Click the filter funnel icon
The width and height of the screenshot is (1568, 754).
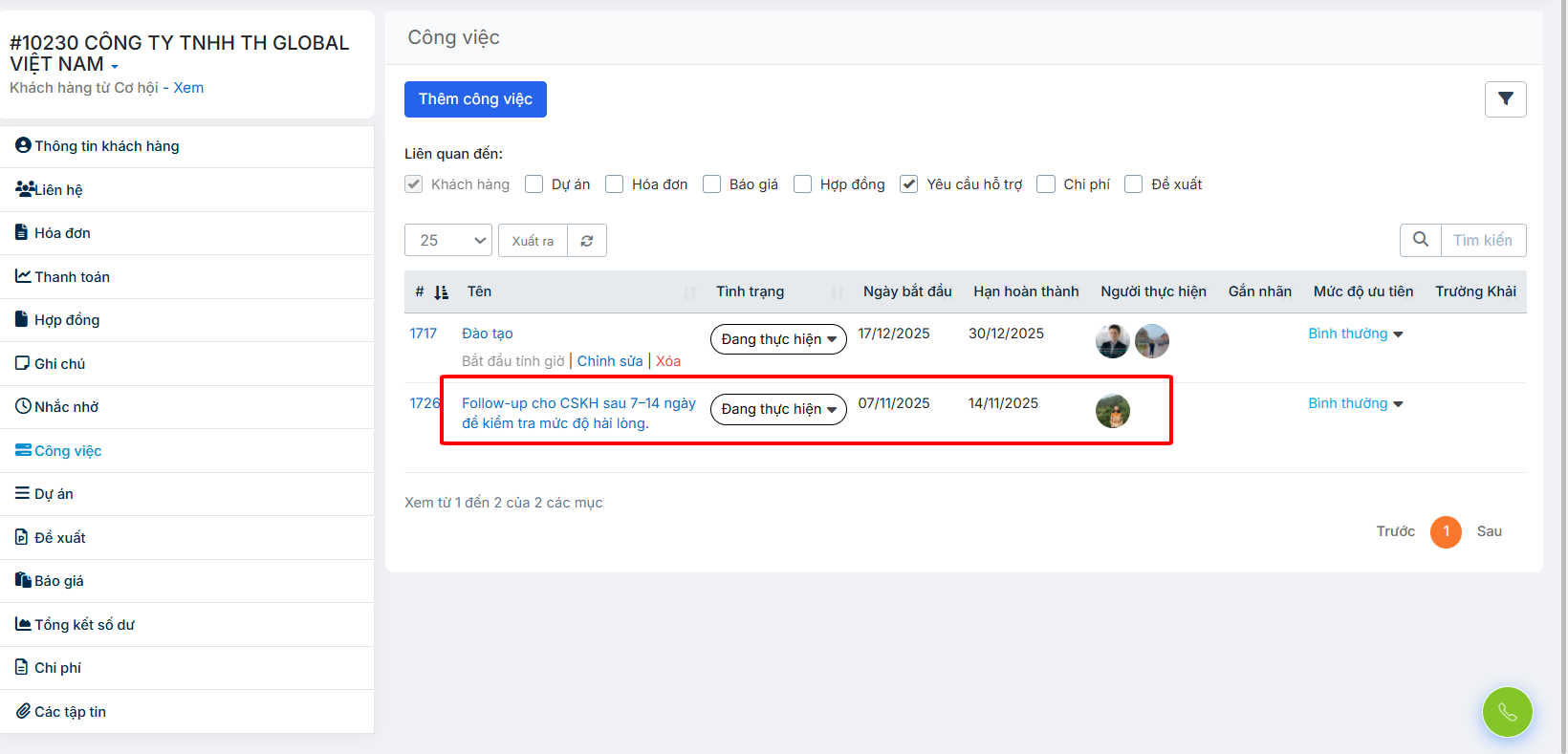(1505, 99)
